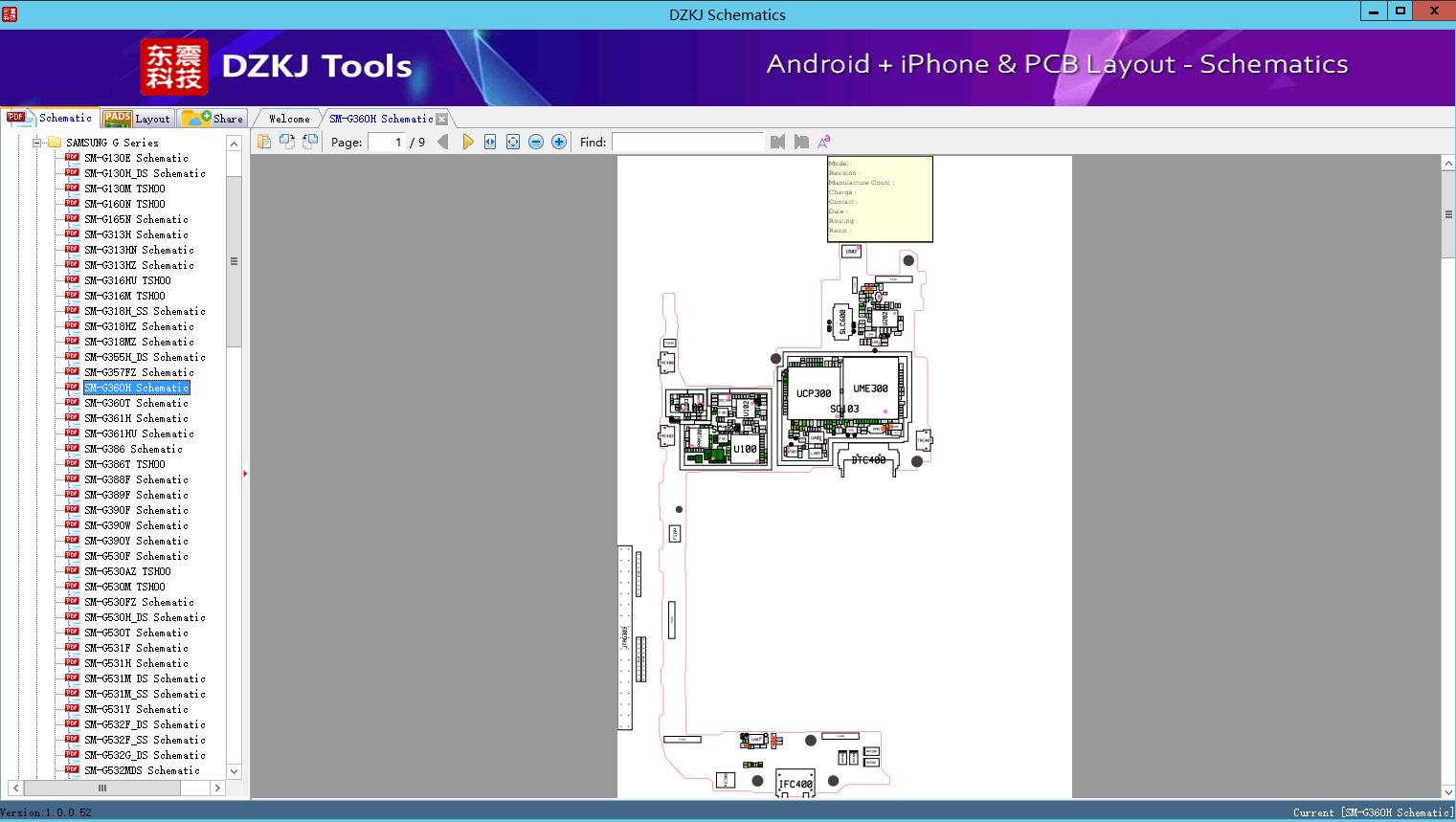Image resolution: width=1456 pixels, height=822 pixels.
Task: Select the highlighted SM-G360H Schematic entry
Action: click(136, 388)
